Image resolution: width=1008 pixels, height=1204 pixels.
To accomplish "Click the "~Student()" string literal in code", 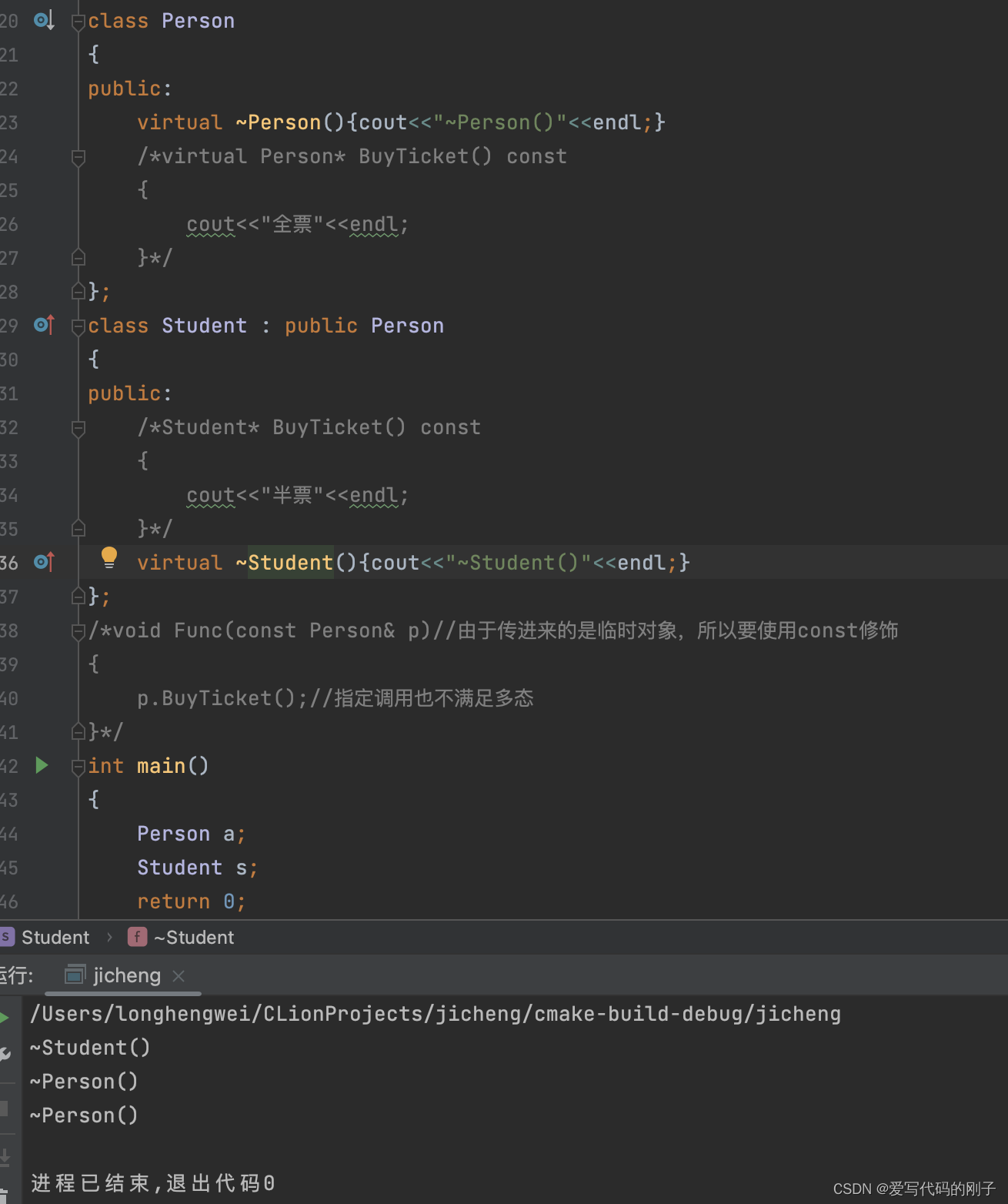I will tap(519, 563).
